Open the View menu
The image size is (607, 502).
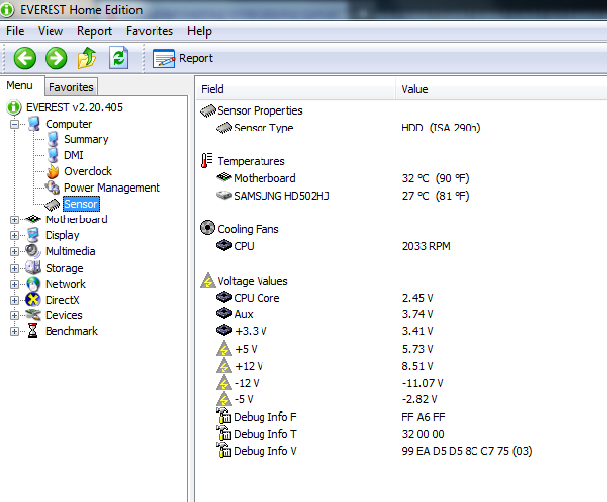tap(50, 31)
